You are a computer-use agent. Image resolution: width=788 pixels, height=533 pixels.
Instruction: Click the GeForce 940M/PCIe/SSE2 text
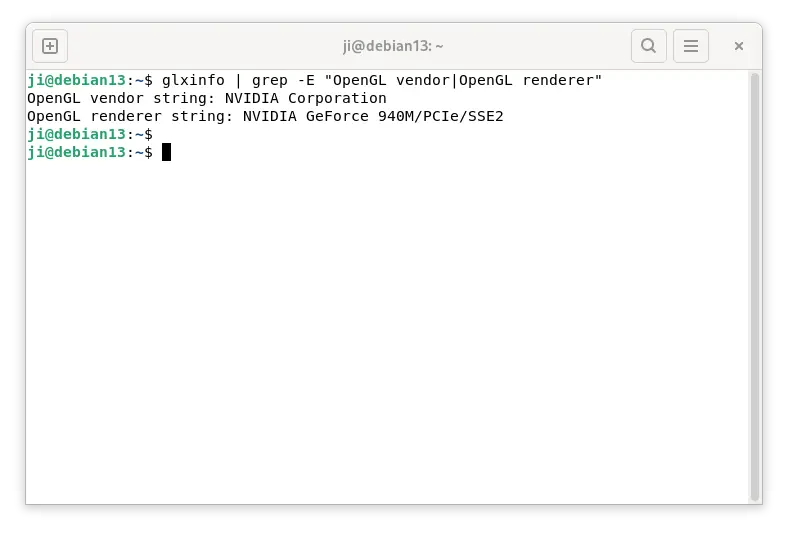[405, 117]
